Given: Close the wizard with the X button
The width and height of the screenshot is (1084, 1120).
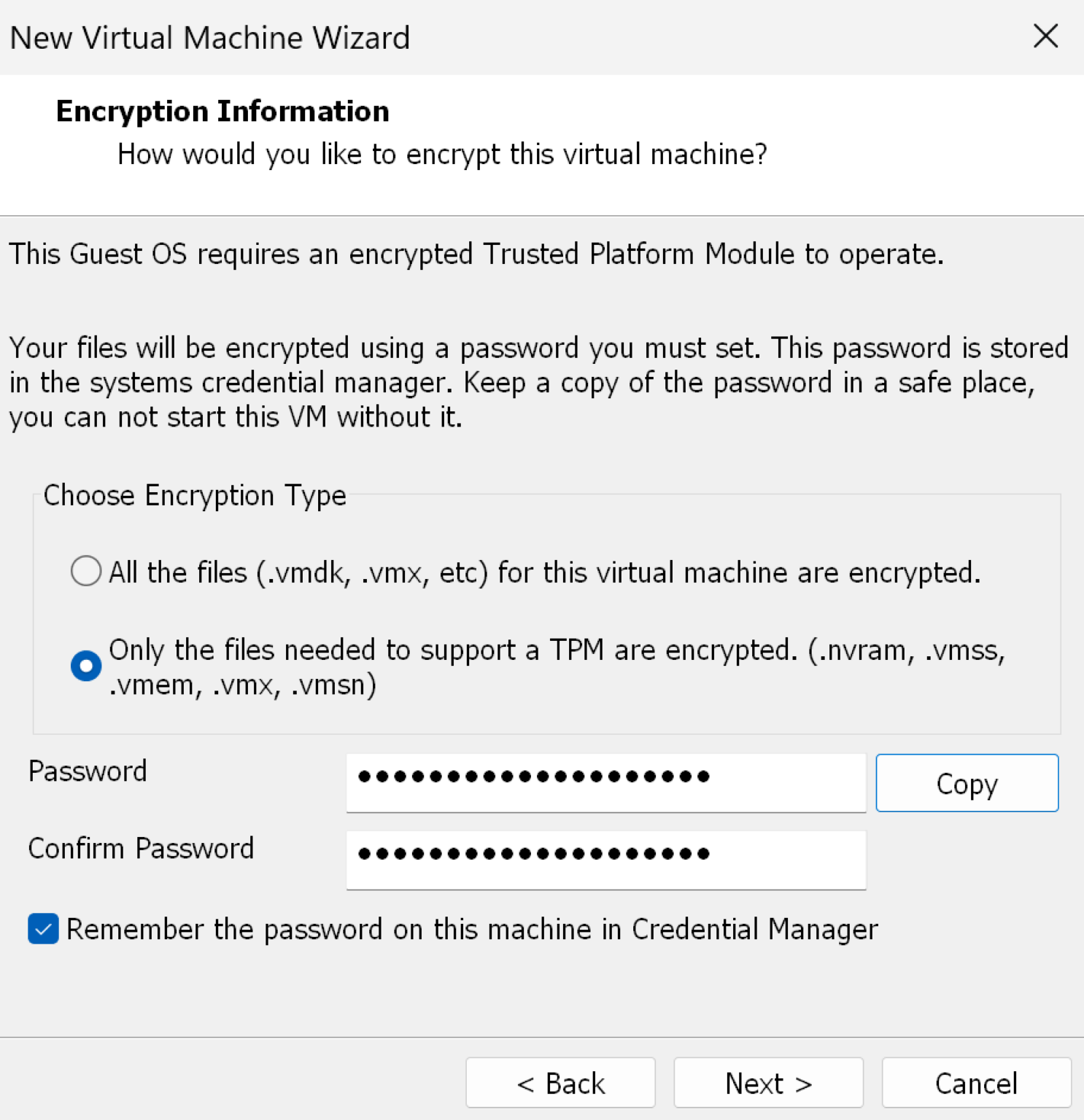Looking at the screenshot, I should 1046,36.
